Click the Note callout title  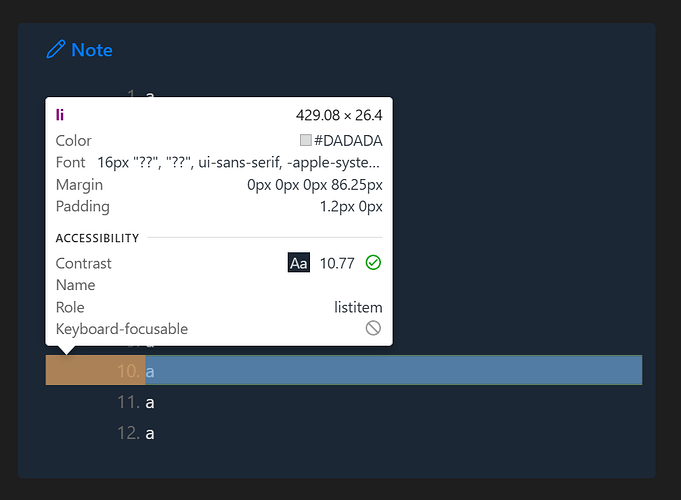point(92,50)
